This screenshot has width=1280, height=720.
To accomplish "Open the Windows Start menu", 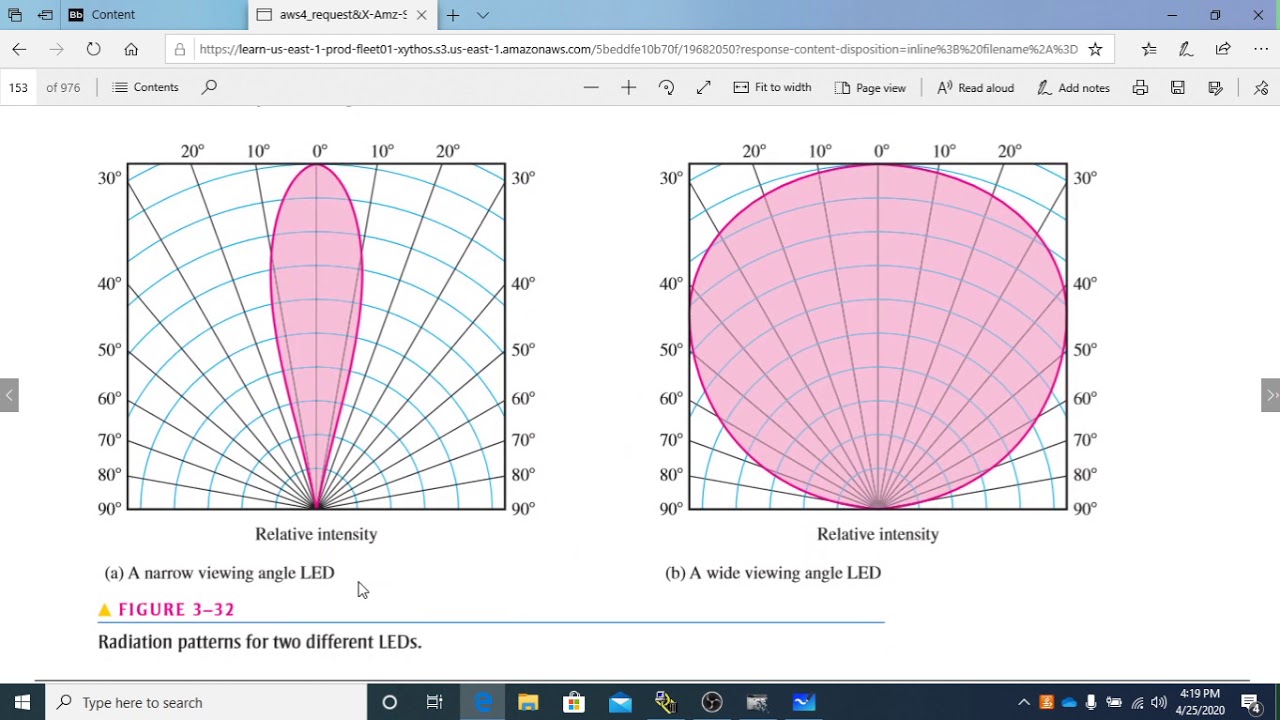I will (22, 702).
